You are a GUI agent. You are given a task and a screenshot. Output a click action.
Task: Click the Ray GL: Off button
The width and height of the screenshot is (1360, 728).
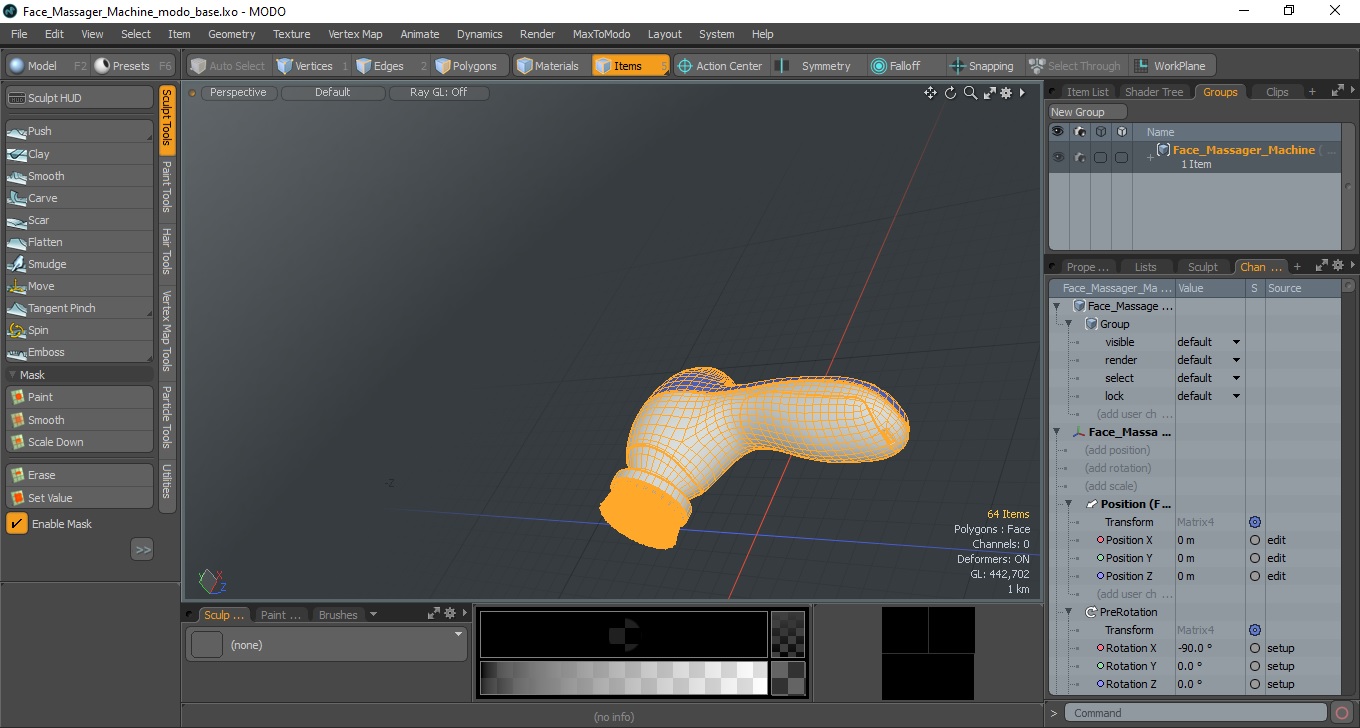[x=438, y=92]
